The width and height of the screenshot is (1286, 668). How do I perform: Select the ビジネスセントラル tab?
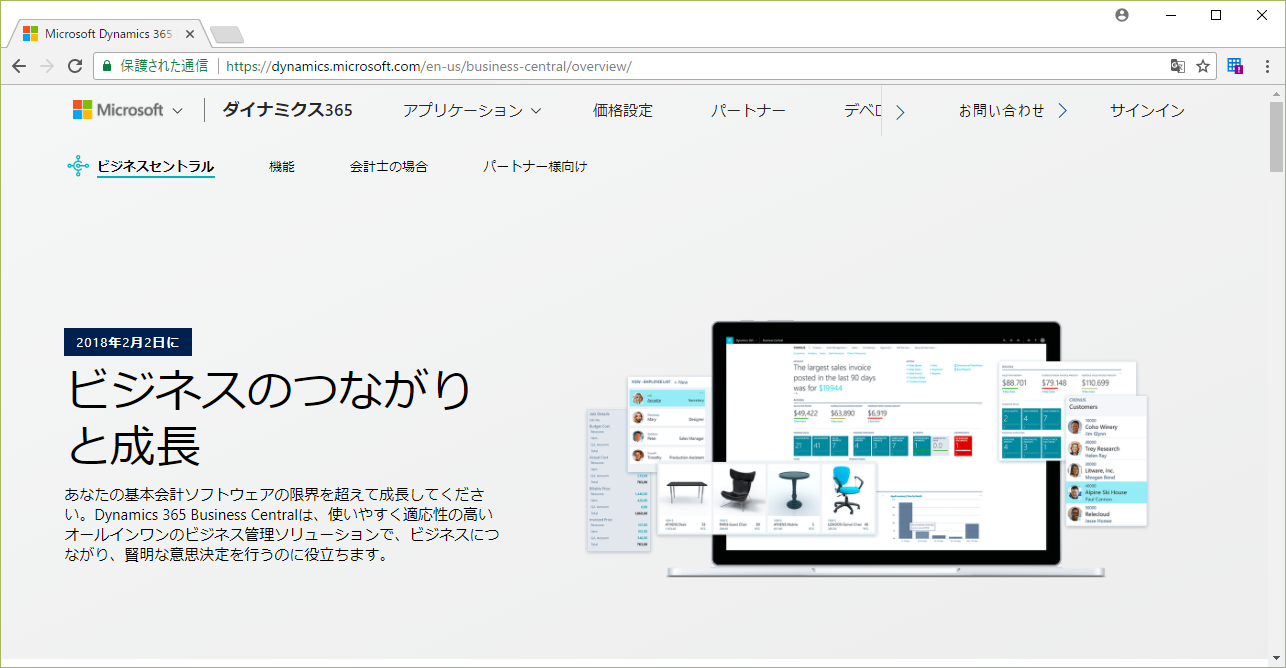click(x=156, y=166)
